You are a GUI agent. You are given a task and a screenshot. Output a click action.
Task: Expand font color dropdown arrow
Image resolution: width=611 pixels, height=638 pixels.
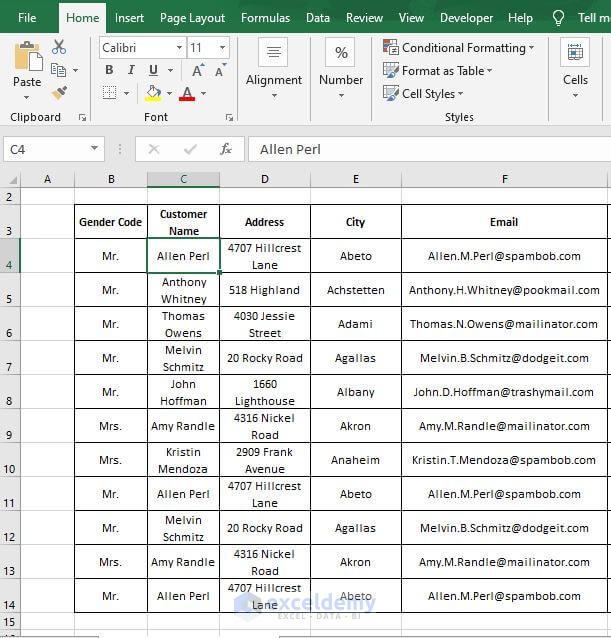203,93
